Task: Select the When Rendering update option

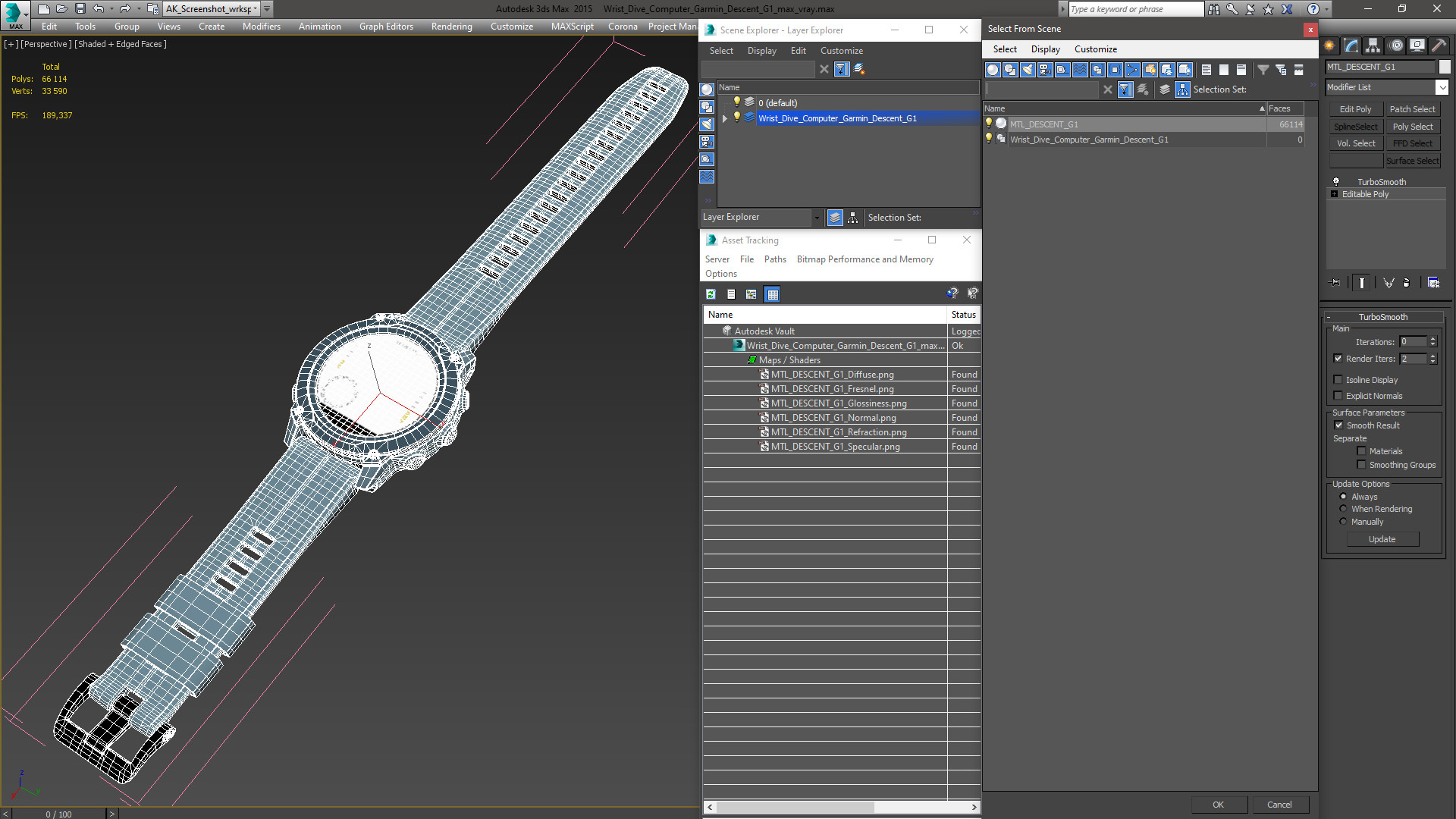Action: coord(1343,509)
